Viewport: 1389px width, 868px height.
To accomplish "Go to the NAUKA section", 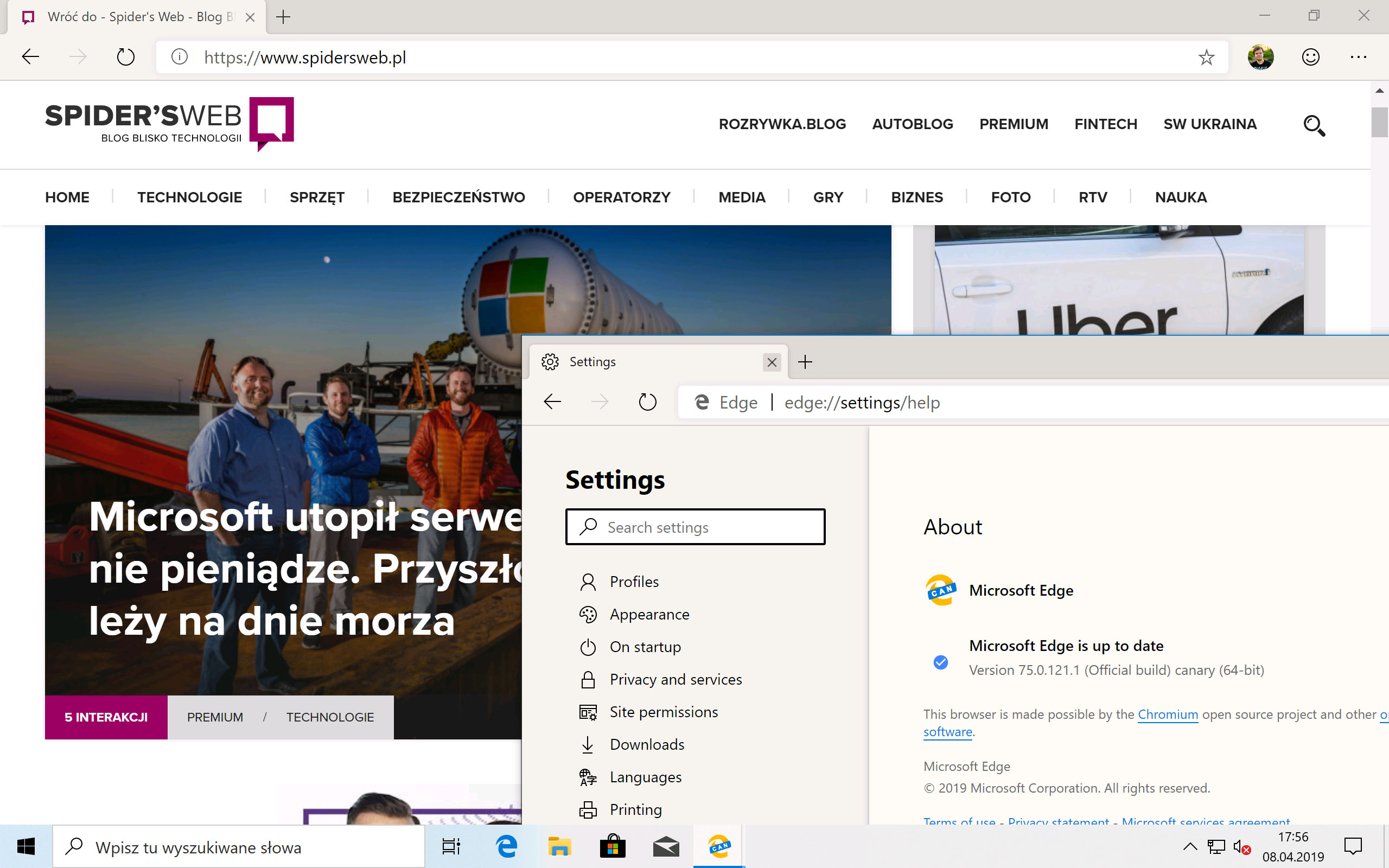I will (x=1181, y=197).
